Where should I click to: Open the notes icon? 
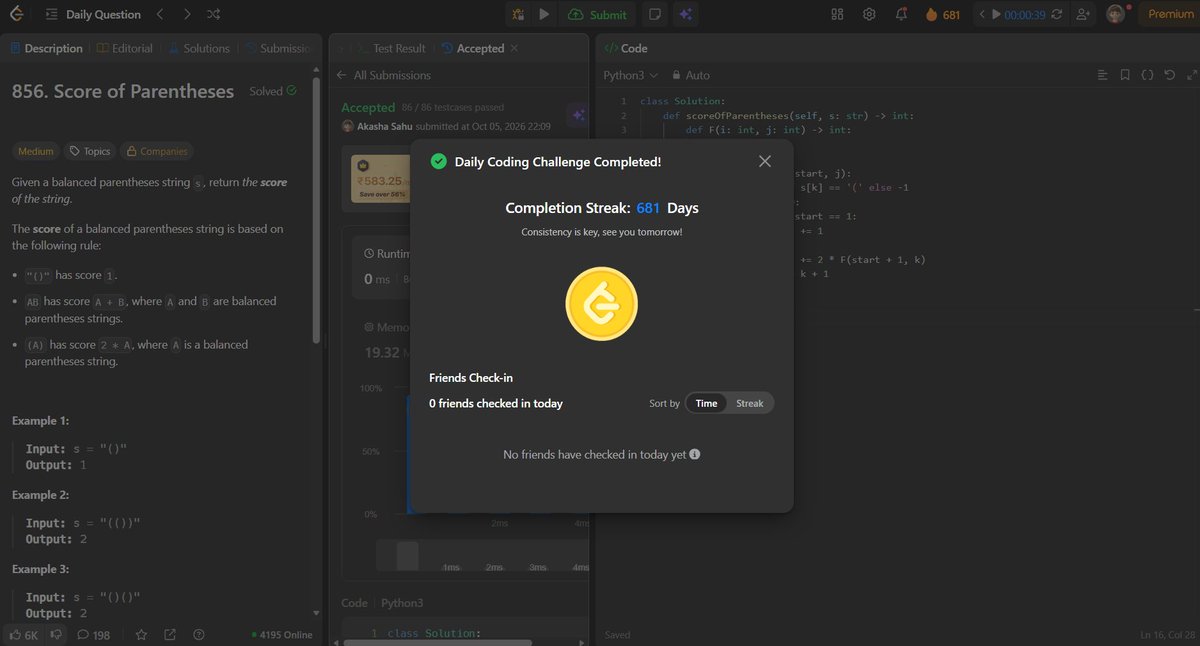pyautogui.click(x=654, y=15)
